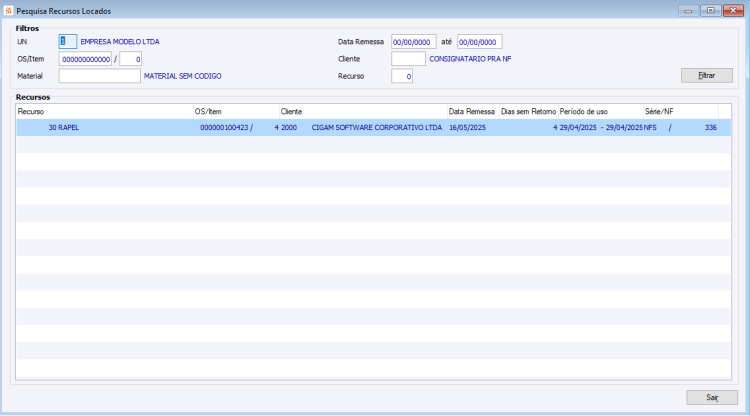This screenshot has width=750, height=416.
Task: Sort by the Data Remessa column header
Action: pyautogui.click(x=473, y=111)
